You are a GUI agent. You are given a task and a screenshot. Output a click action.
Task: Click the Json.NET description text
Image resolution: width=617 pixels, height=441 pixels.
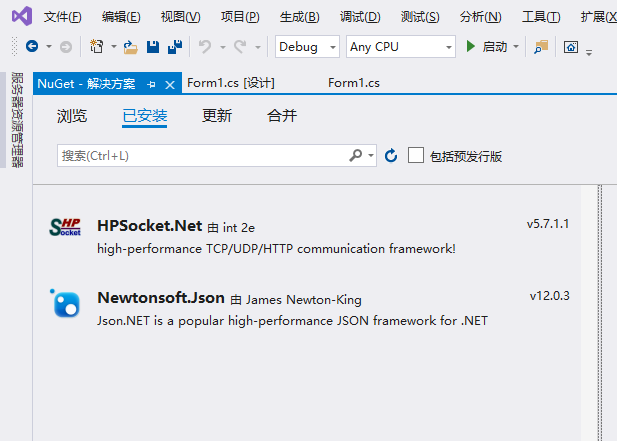click(292, 321)
